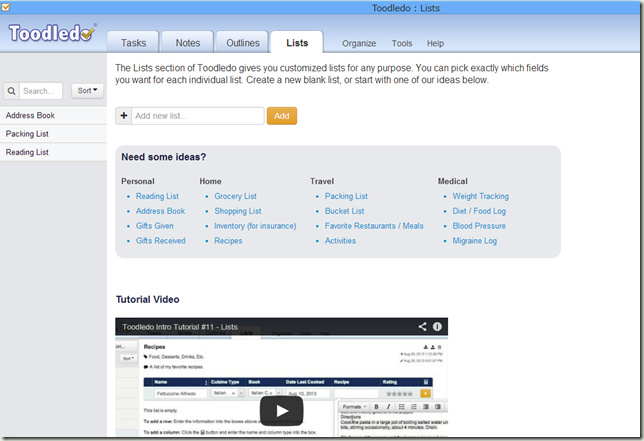644x441 pixels.
Task: Click the Tutorial Video heading
Action: (x=147, y=299)
